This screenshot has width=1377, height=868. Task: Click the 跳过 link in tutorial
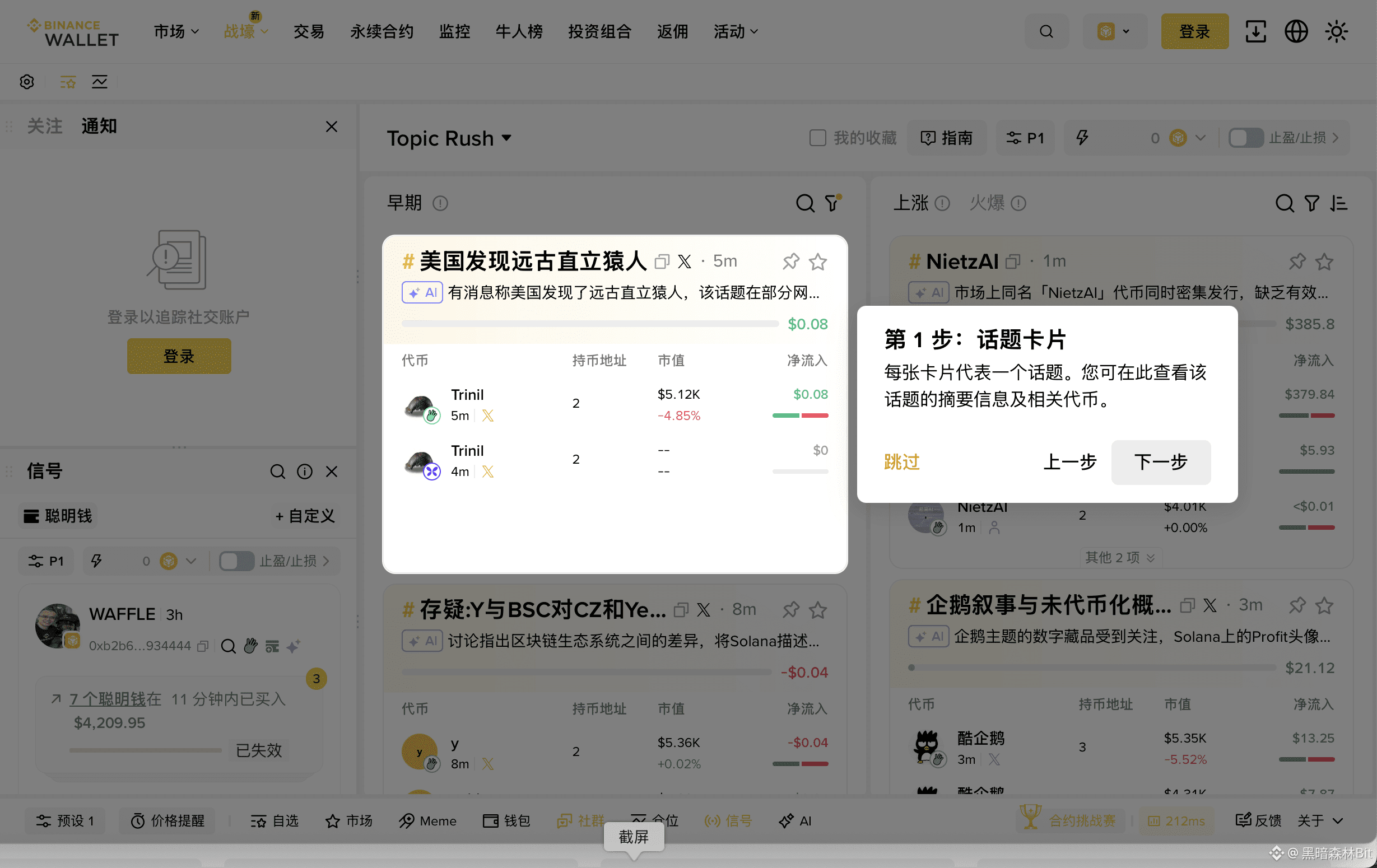(x=901, y=462)
